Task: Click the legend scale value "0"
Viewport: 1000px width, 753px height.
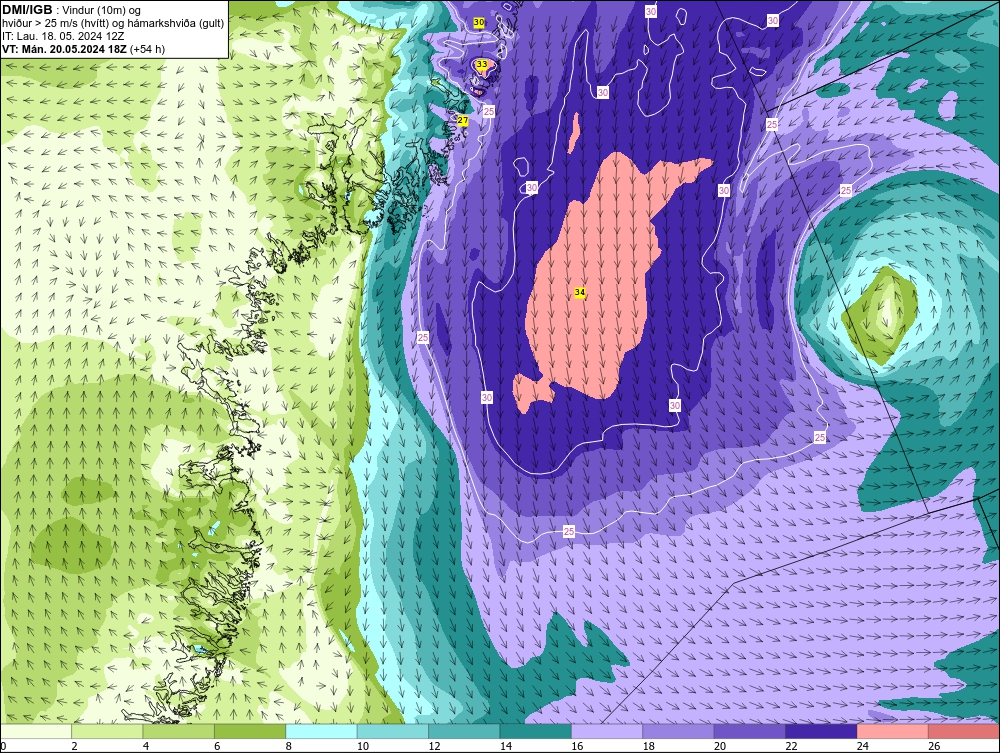Action: [3, 746]
